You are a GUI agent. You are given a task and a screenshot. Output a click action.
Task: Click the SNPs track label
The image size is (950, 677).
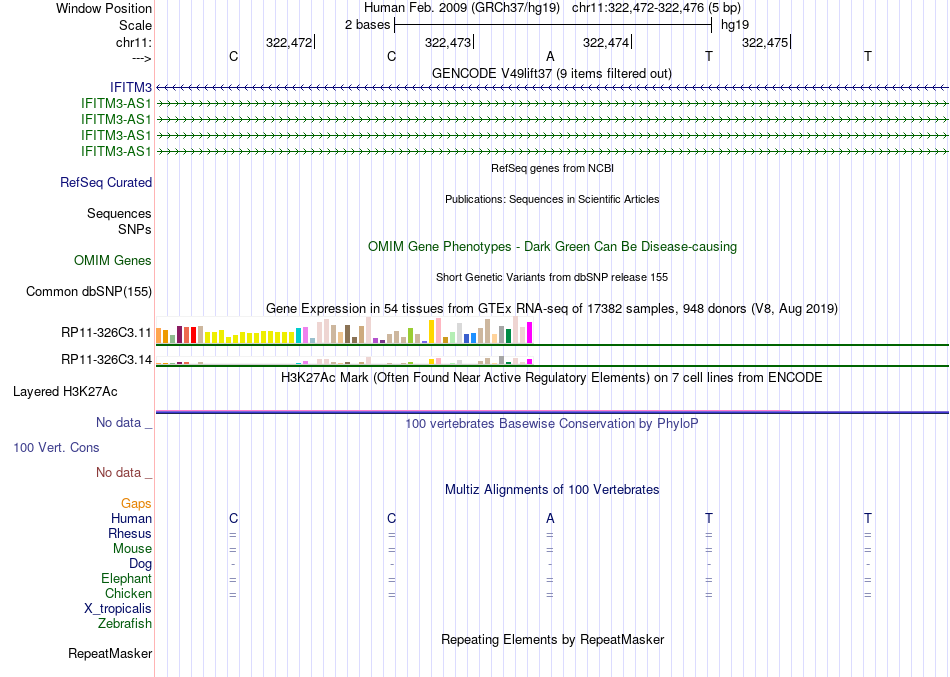point(135,230)
